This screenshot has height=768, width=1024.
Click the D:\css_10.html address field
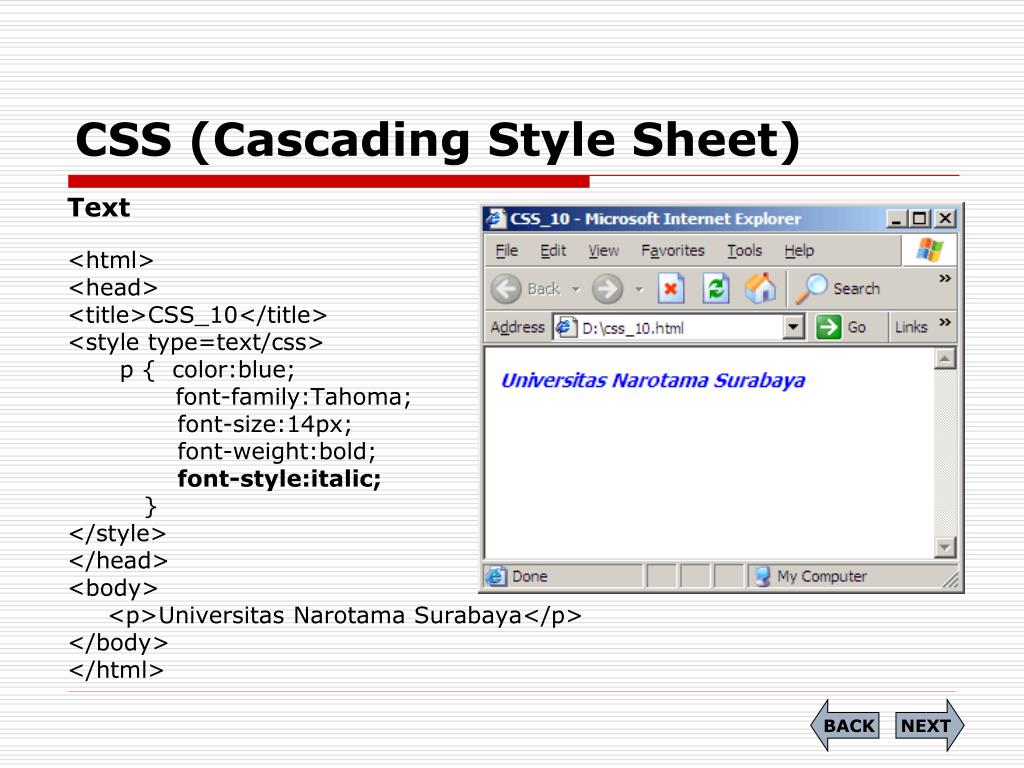pos(678,327)
